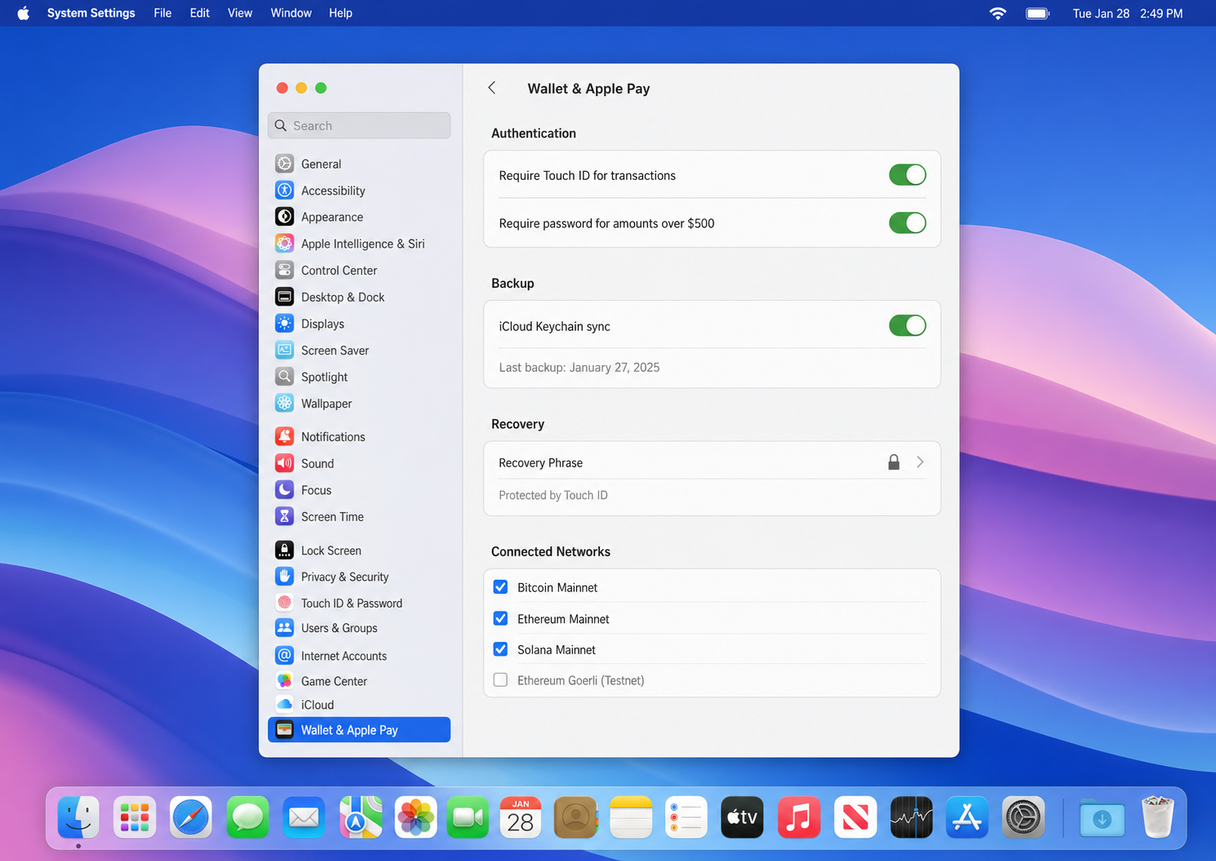
Task: Open Finder from the Dock
Action: 78,817
